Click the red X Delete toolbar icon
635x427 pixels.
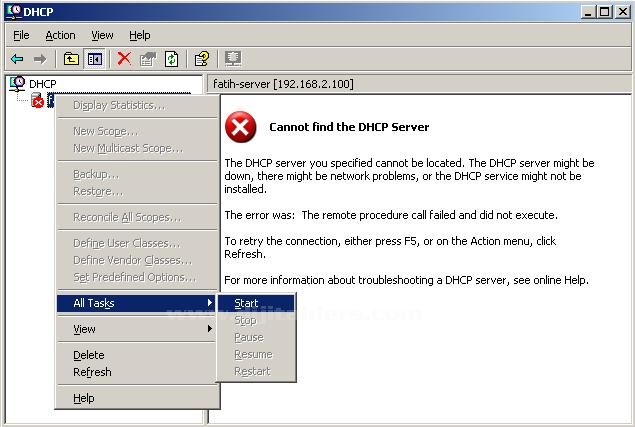tap(124, 59)
